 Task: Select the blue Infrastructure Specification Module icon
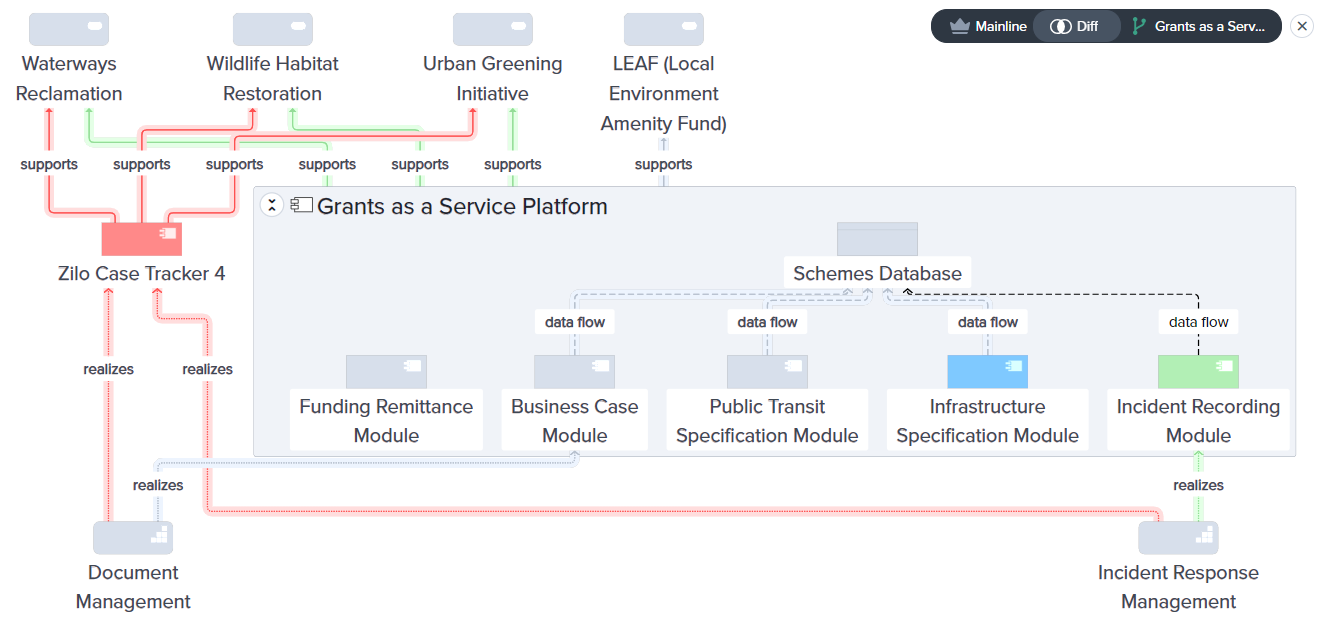[987, 370]
